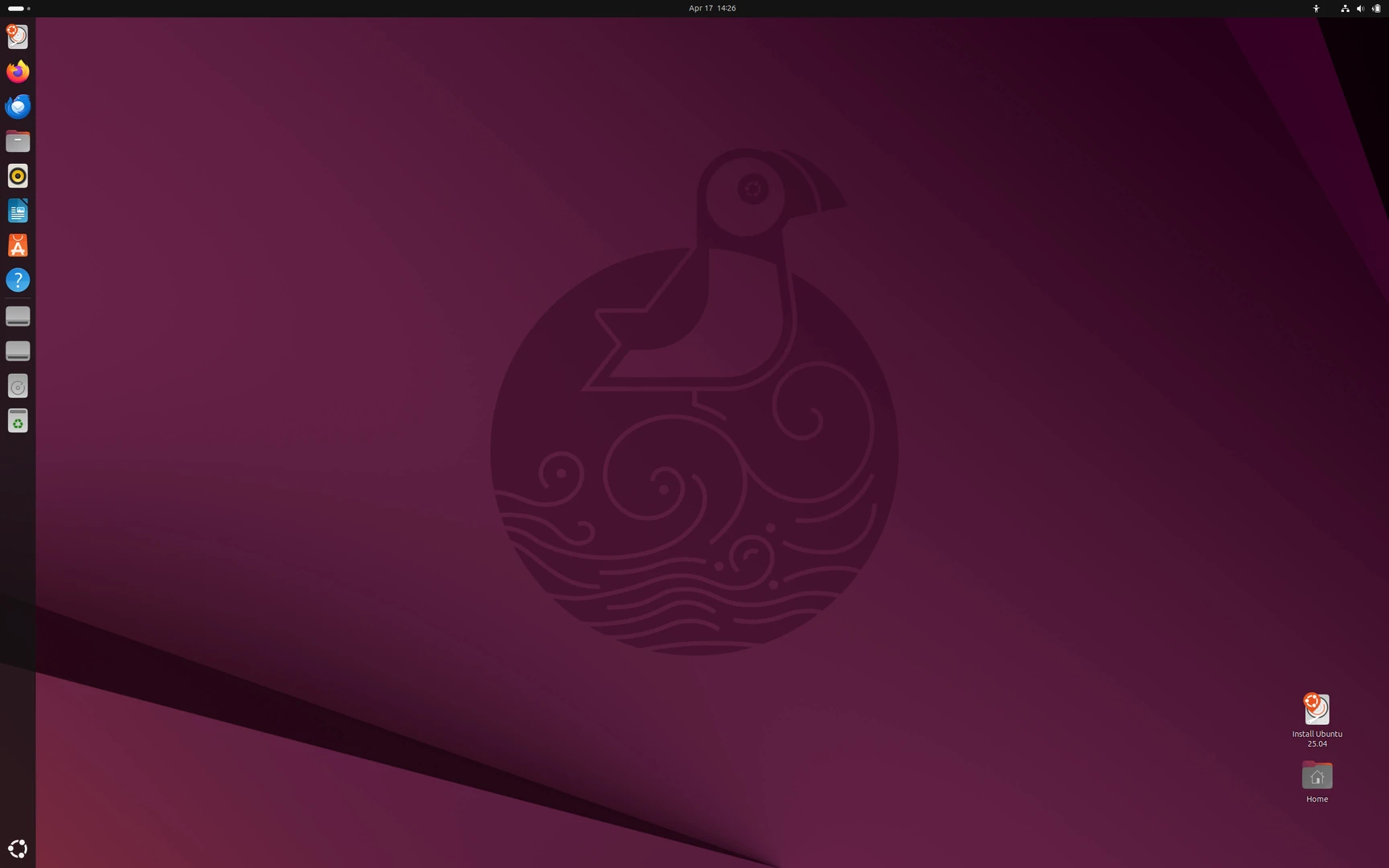This screenshot has height=868, width=1389.
Task: Show the applications grid via the Ubuntu logo
Action: pyautogui.click(x=18, y=848)
